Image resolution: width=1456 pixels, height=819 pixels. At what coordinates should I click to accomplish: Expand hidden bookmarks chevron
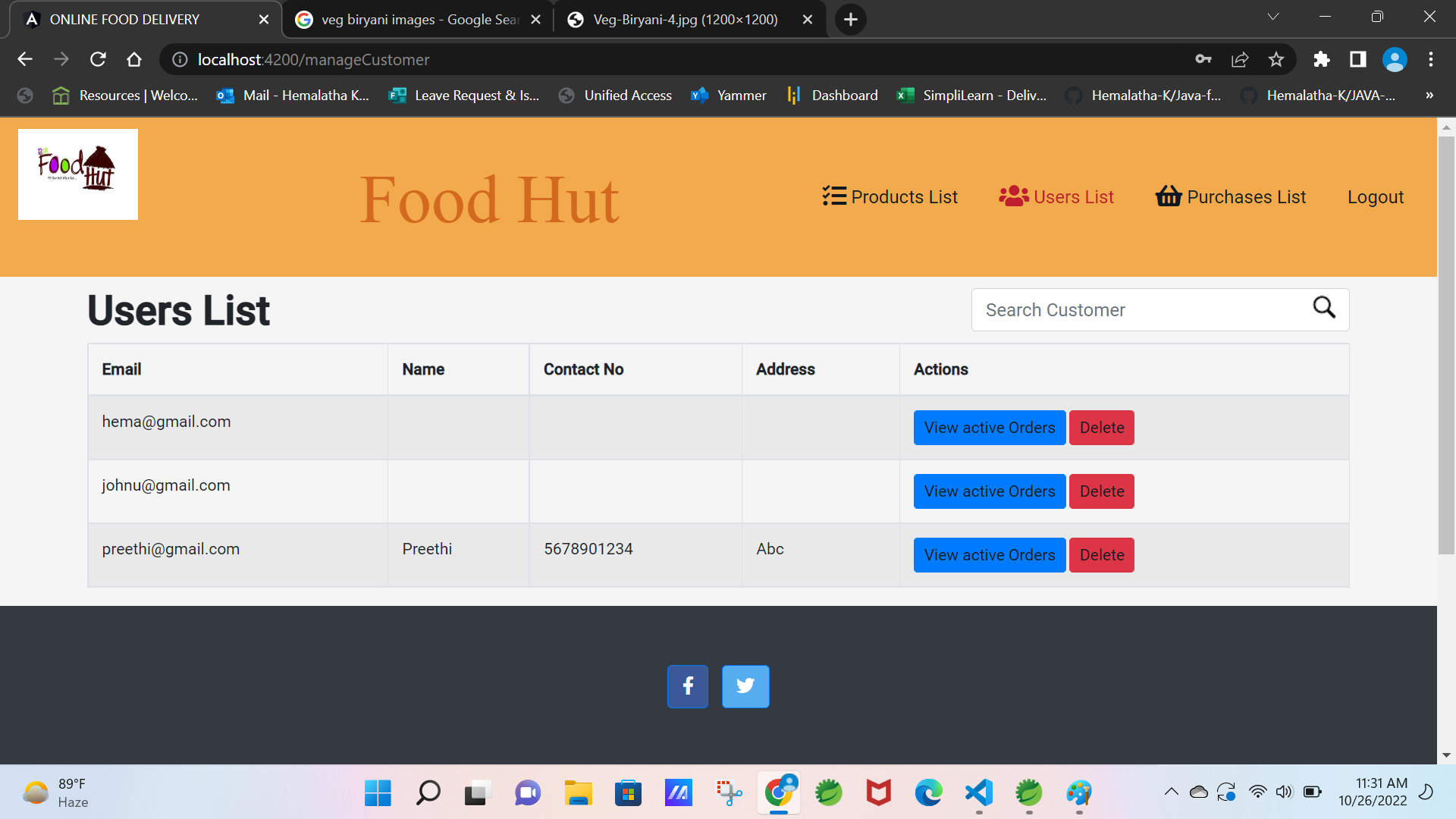point(1429,96)
